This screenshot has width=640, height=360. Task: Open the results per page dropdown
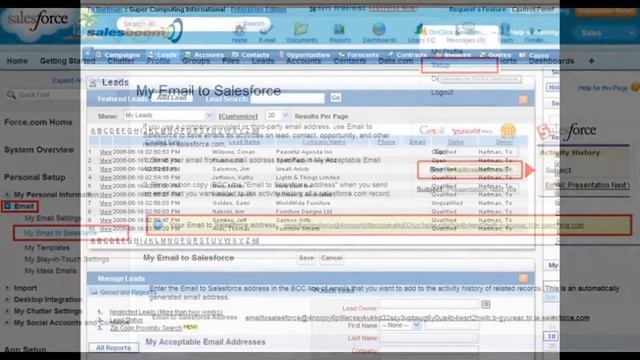(x=277, y=116)
